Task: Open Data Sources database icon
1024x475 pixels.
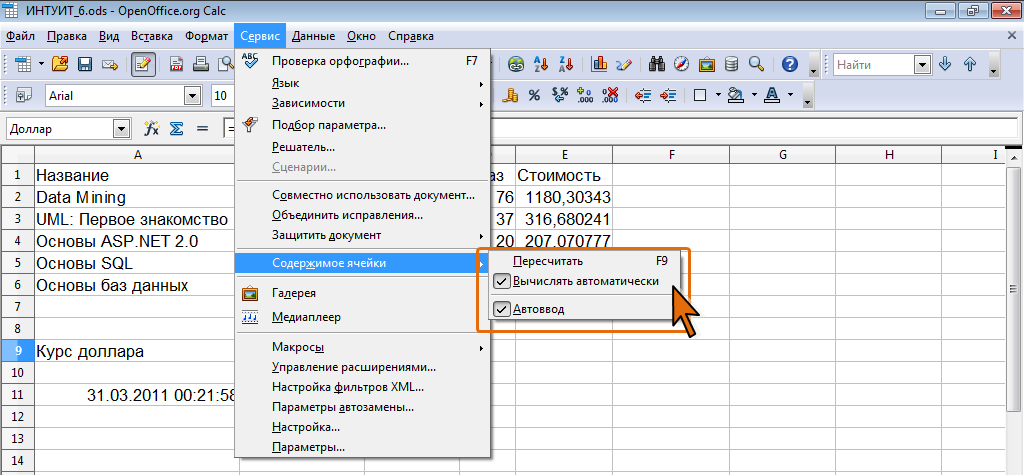Action: (x=731, y=64)
